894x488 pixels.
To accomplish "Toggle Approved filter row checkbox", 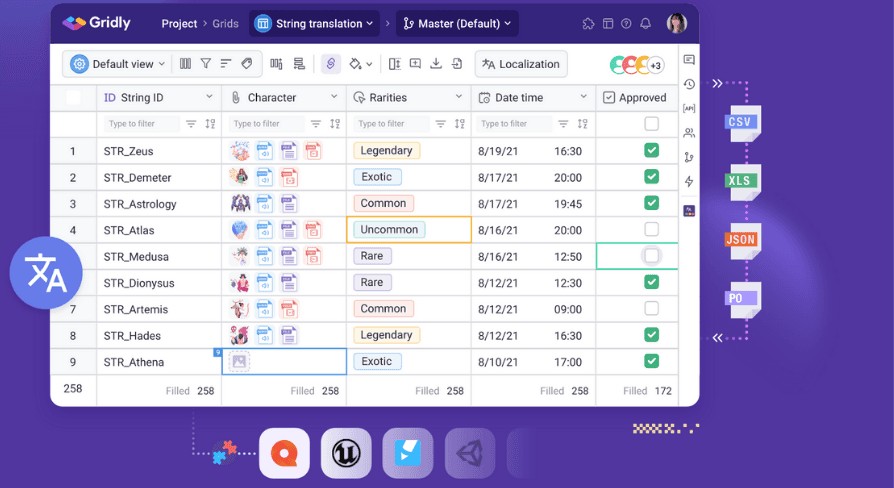I will [651, 124].
